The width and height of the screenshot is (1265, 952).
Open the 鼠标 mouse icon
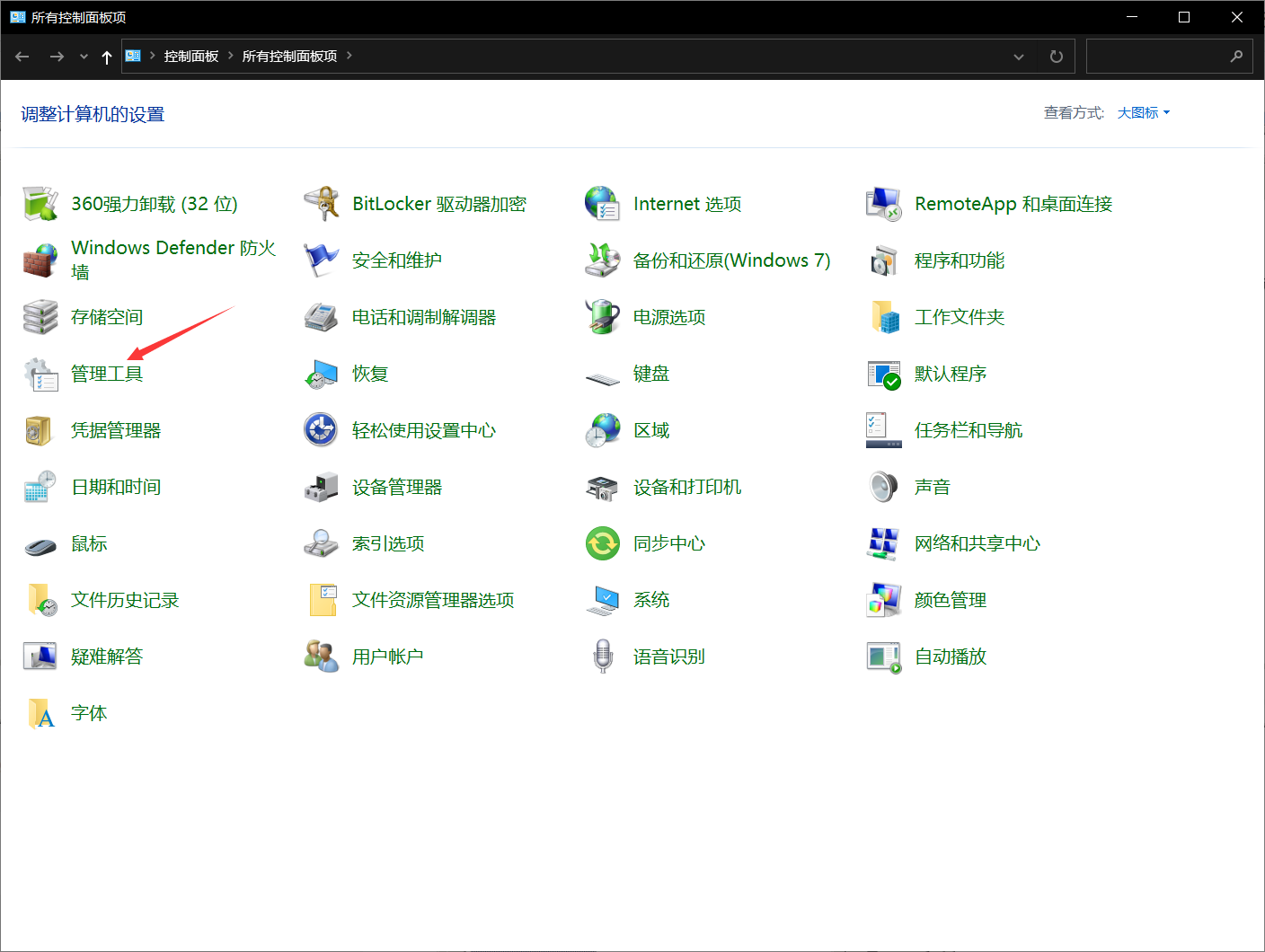tap(40, 545)
